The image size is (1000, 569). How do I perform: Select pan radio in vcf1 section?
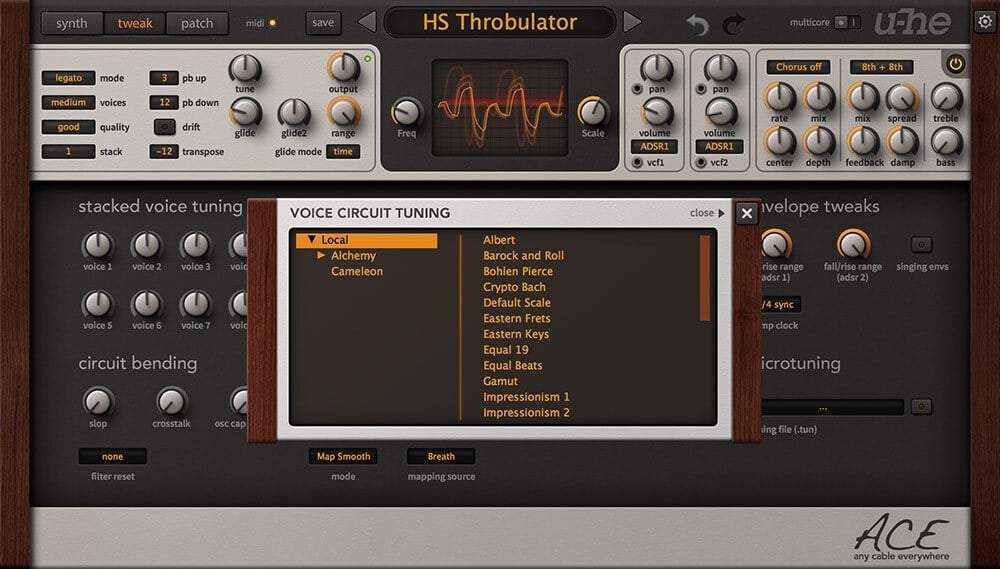(x=637, y=89)
